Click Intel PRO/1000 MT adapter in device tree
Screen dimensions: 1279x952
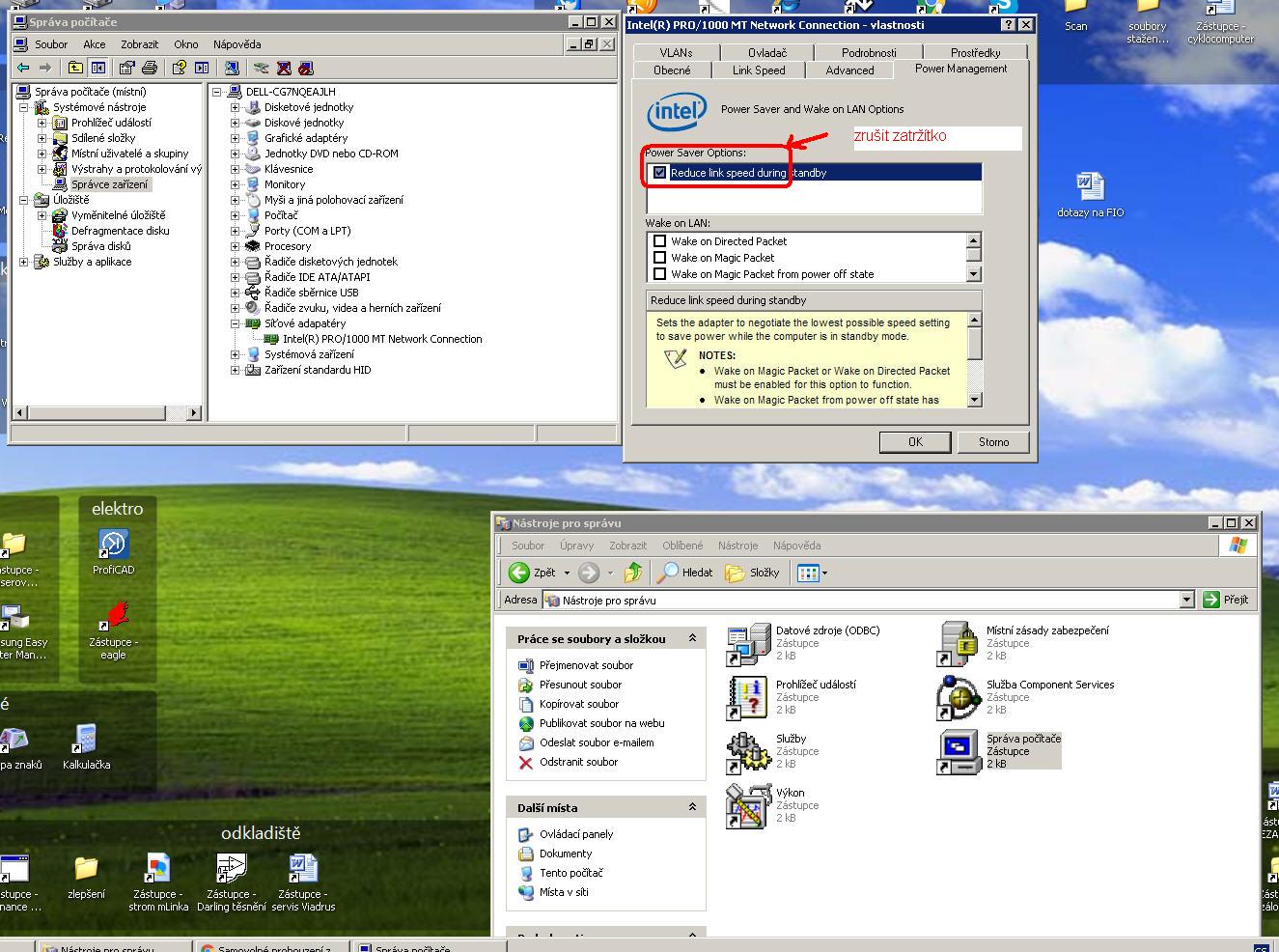pyautogui.click(x=381, y=339)
